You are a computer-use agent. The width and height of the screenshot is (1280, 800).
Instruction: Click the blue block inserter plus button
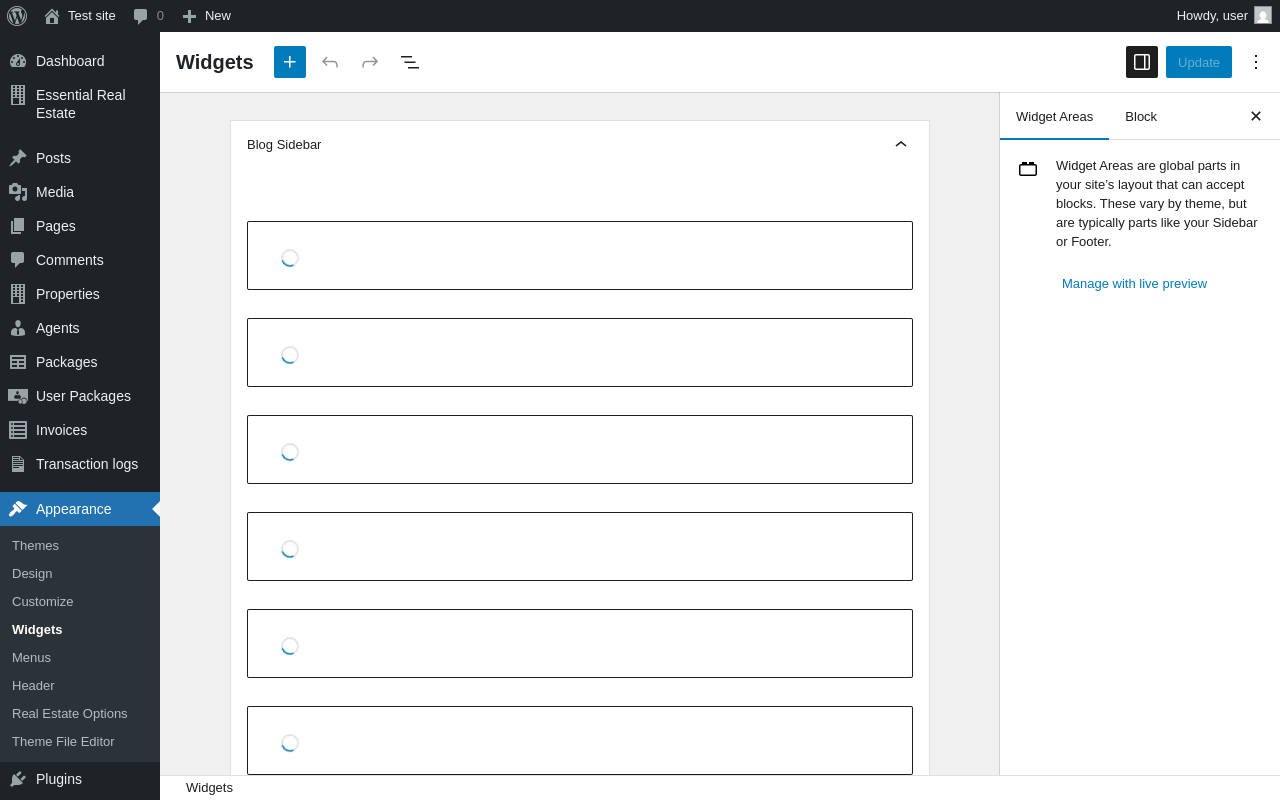[290, 62]
